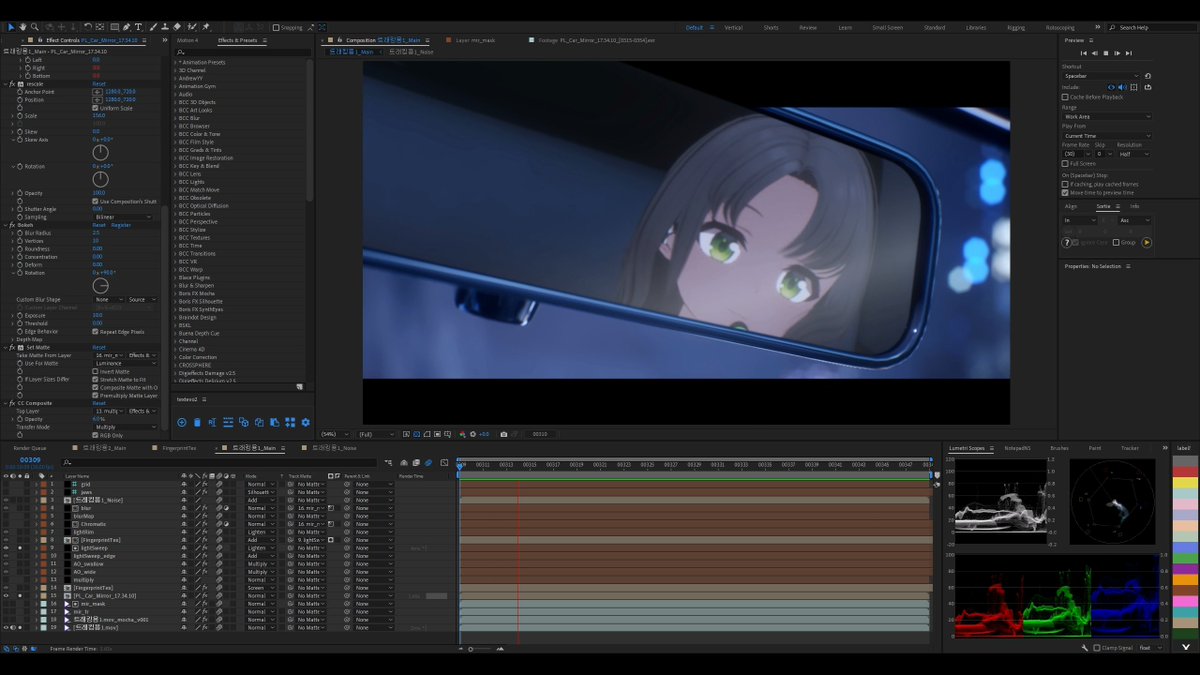Select the Pen tool in toolbar
Viewport: 1200px width, 675px height.
pyautogui.click(x=126, y=27)
